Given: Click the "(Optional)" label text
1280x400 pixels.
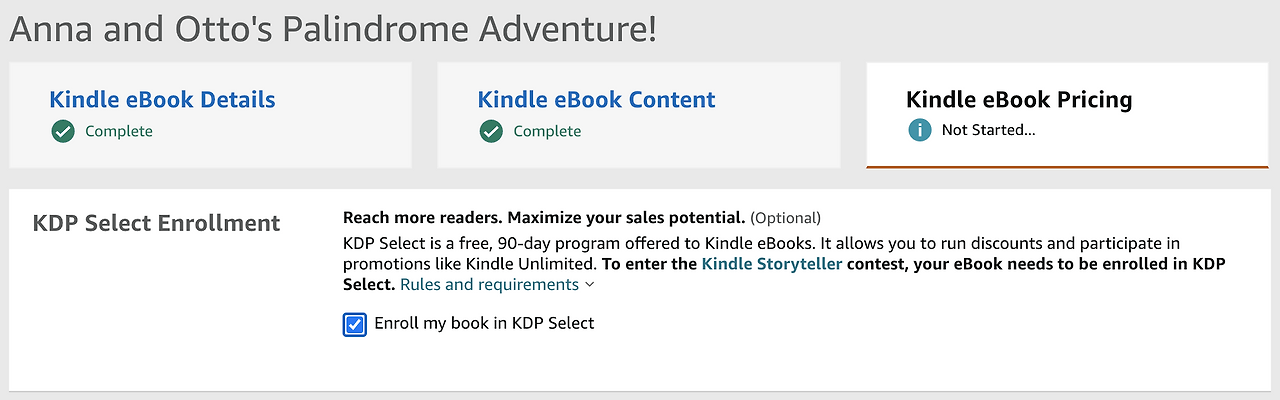Looking at the screenshot, I should click(x=785, y=218).
